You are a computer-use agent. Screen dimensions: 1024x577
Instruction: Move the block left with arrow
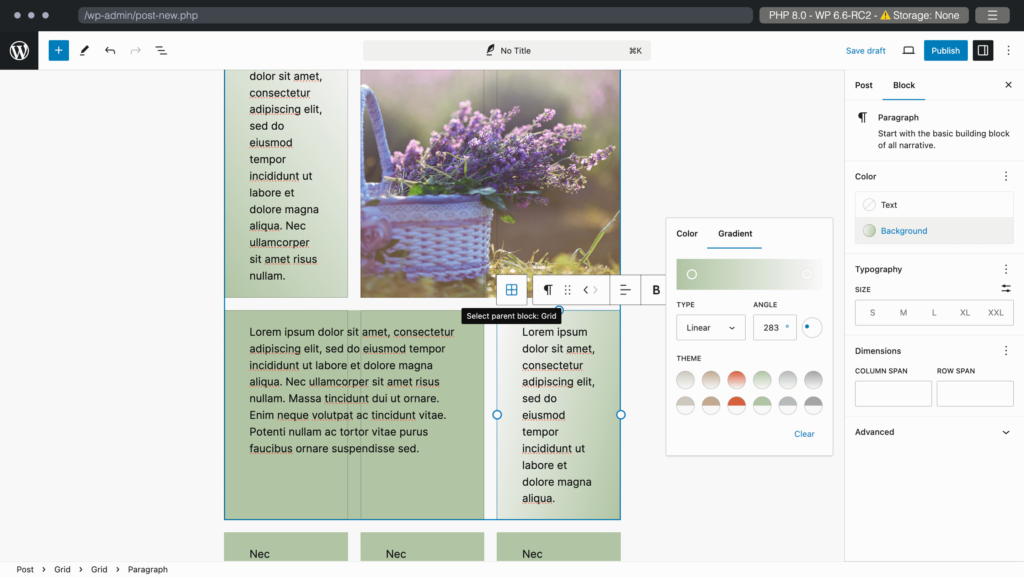[586, 290]
